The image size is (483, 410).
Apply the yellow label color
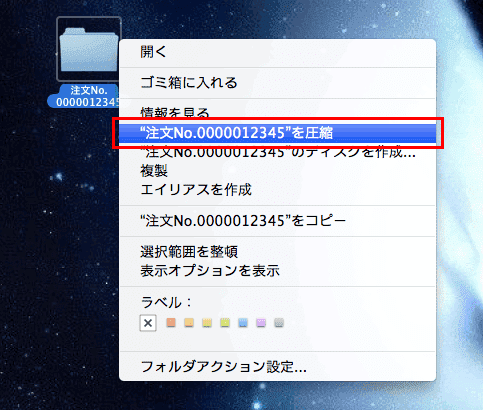click(x=207, y=322)
